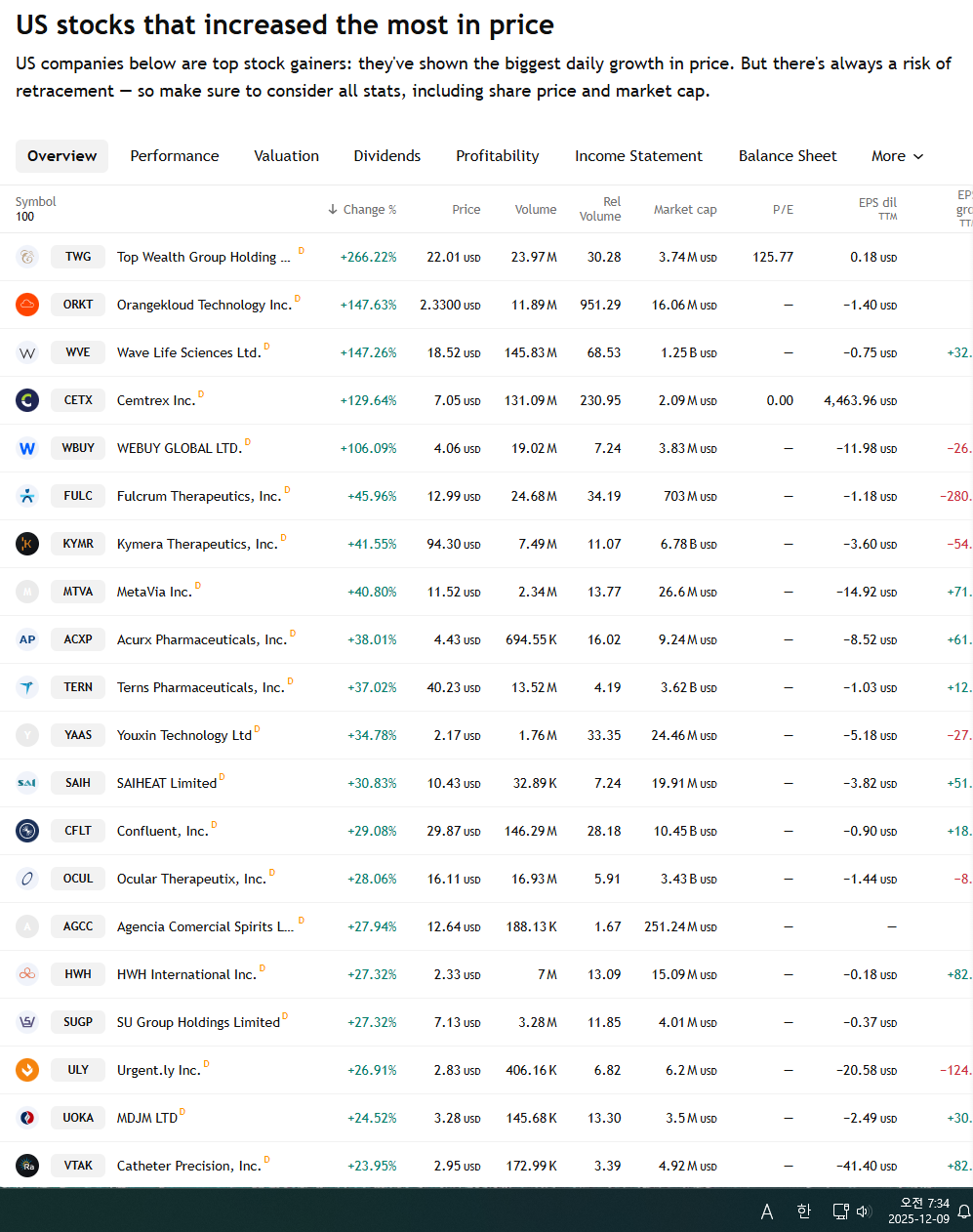Click the ACXP Acurx AP logo
The height and width of the screenshot is (1232, 973).
pyautogui.click(x=27, y=639)
